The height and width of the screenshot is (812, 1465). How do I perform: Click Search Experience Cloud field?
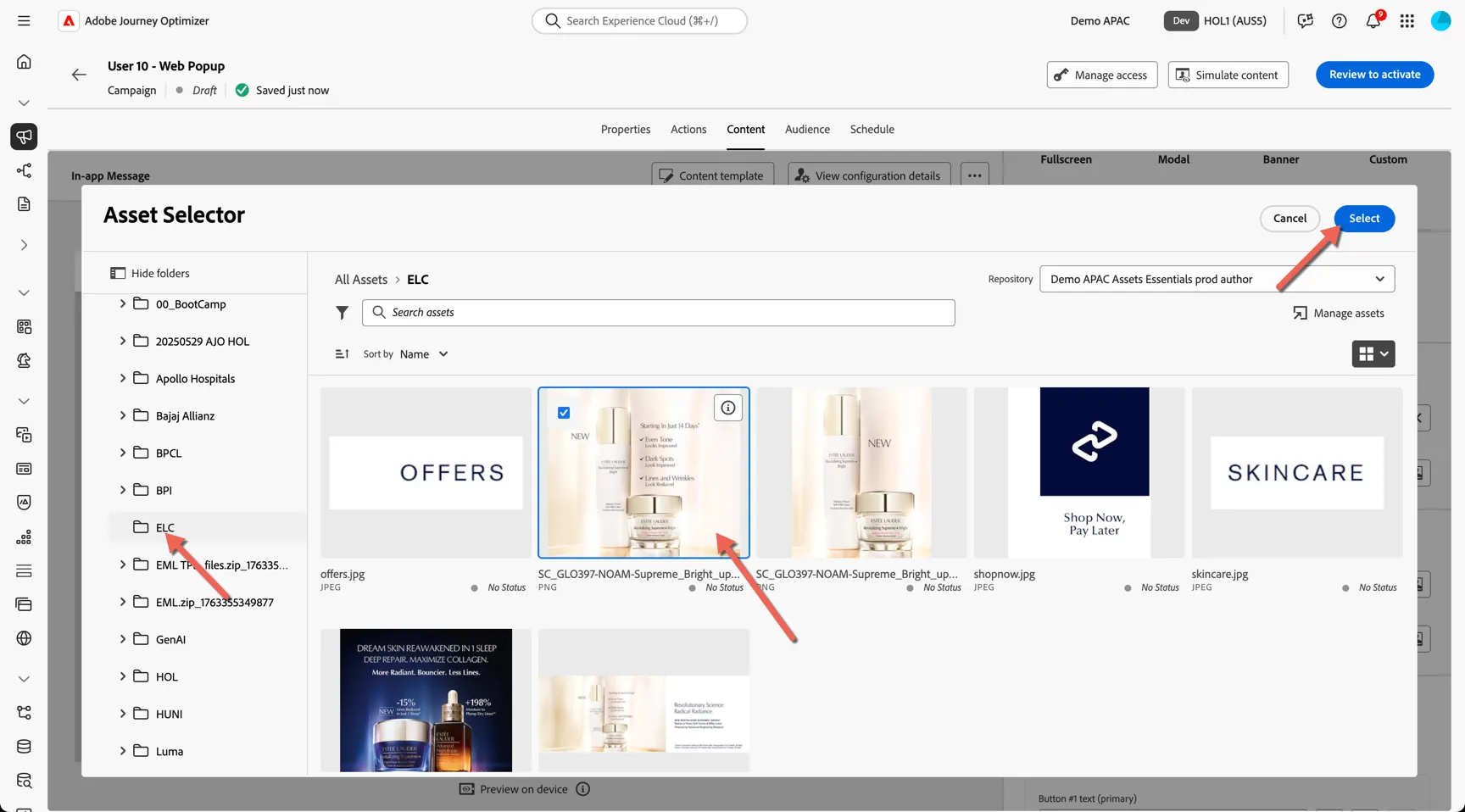[639, 21]
